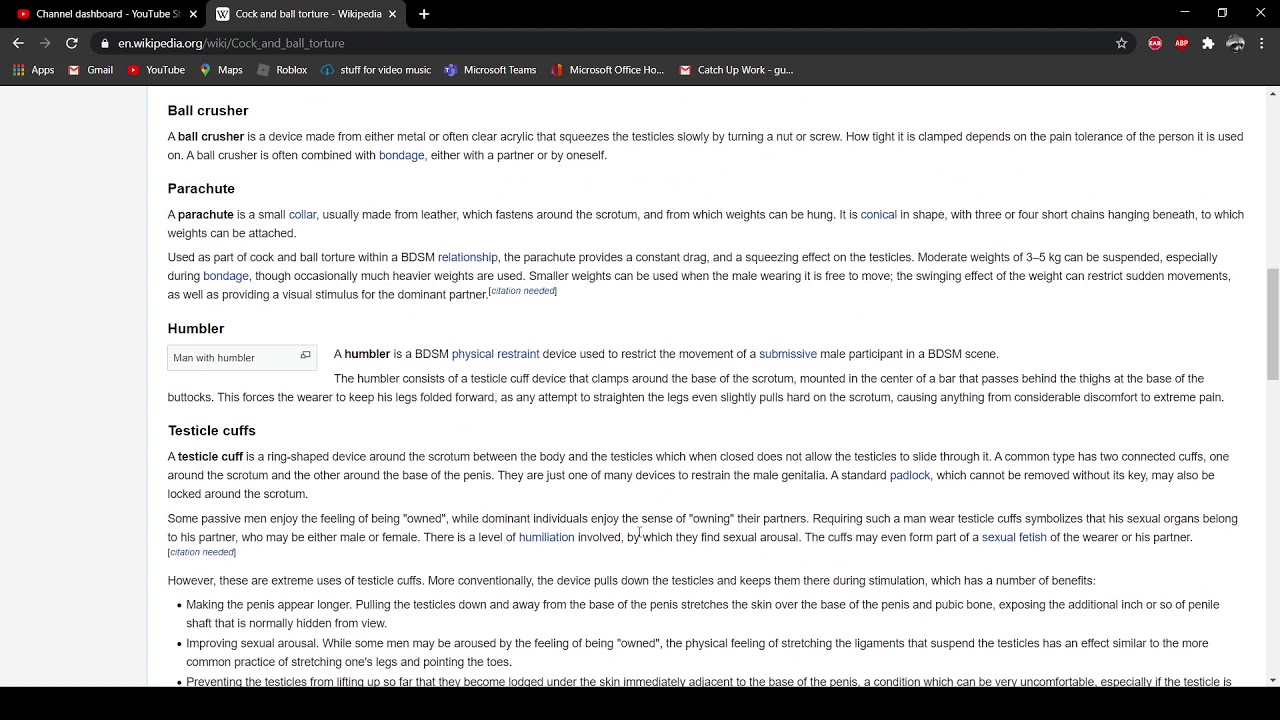This screenshot has height=720, width=1280.
Task: Click the 'Ball crusher' section heading
Action: (x=208, y=110)
